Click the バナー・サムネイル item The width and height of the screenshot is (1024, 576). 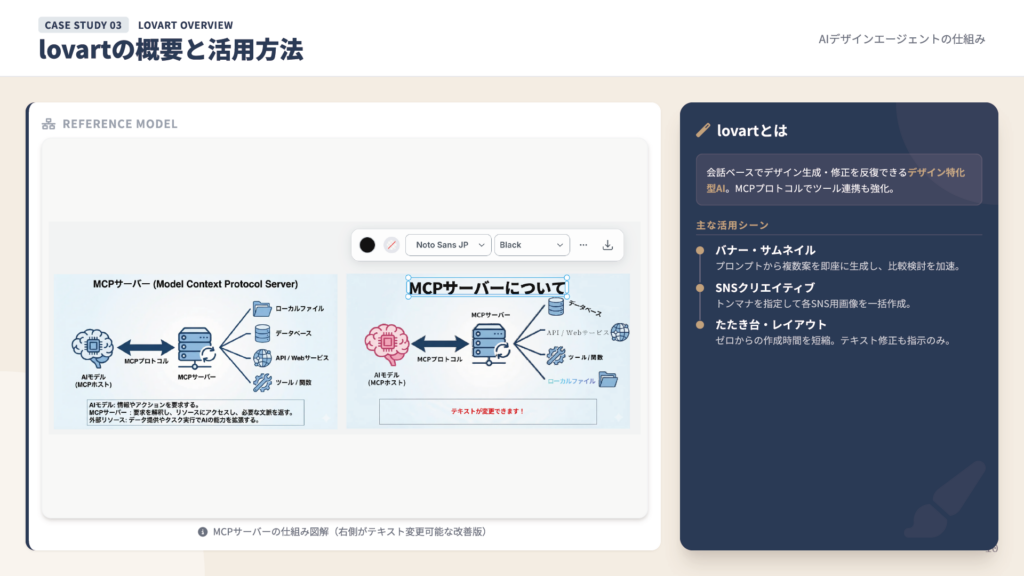pyautogui.click(x=765, y=250)
